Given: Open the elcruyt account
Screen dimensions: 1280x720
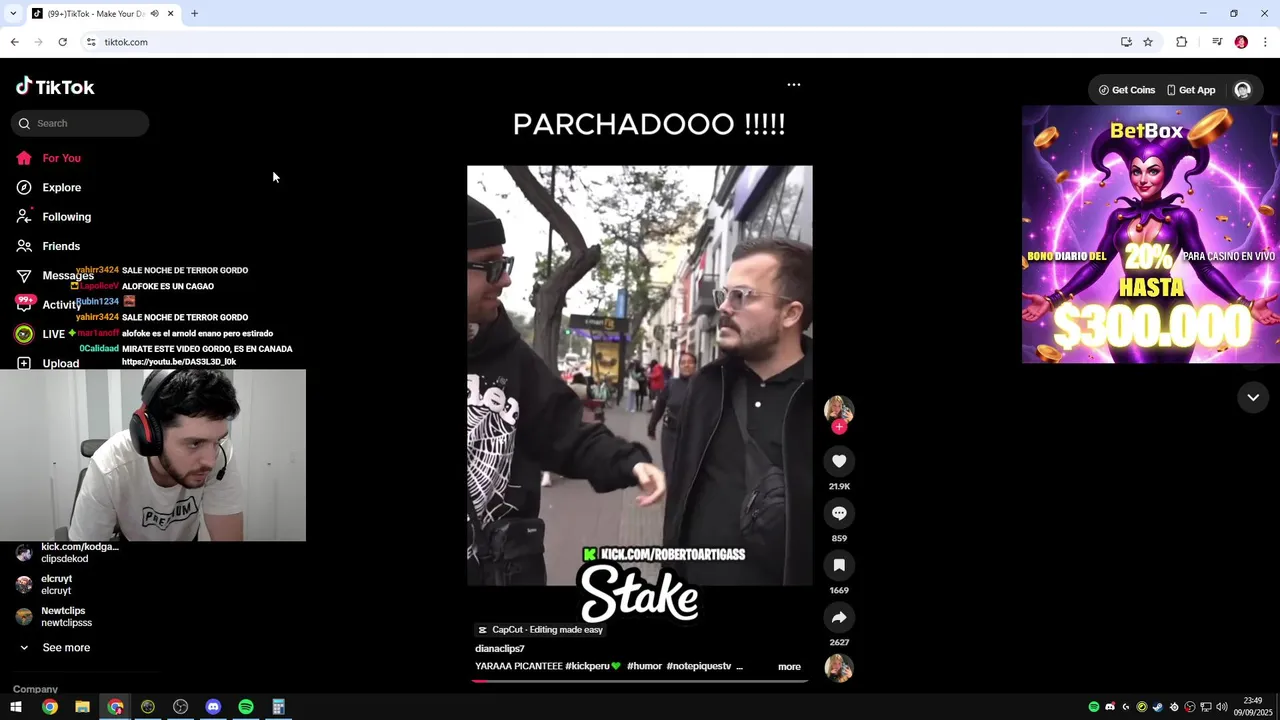Looking at the screenshot, I should (x=56, y=584).
